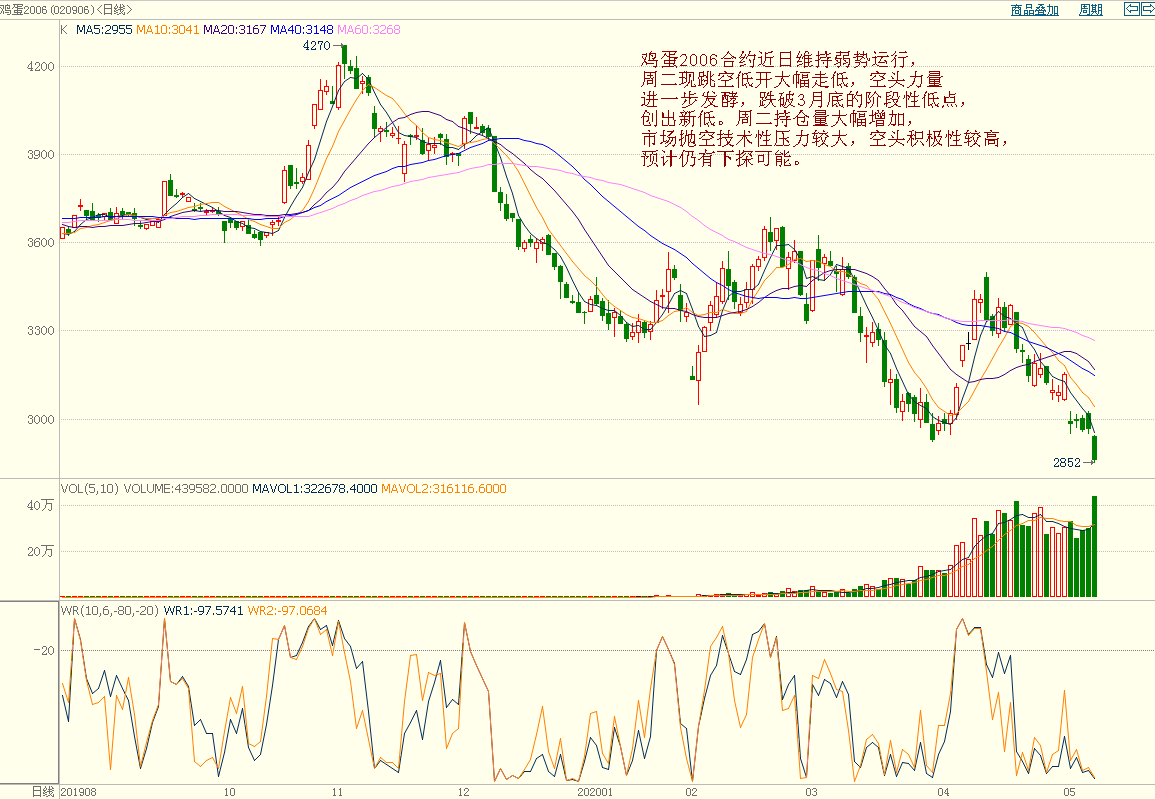This screenshot has height=799, width=1155.
Task: Click the WR2:-97.0684 value
Action: (287, 610)
